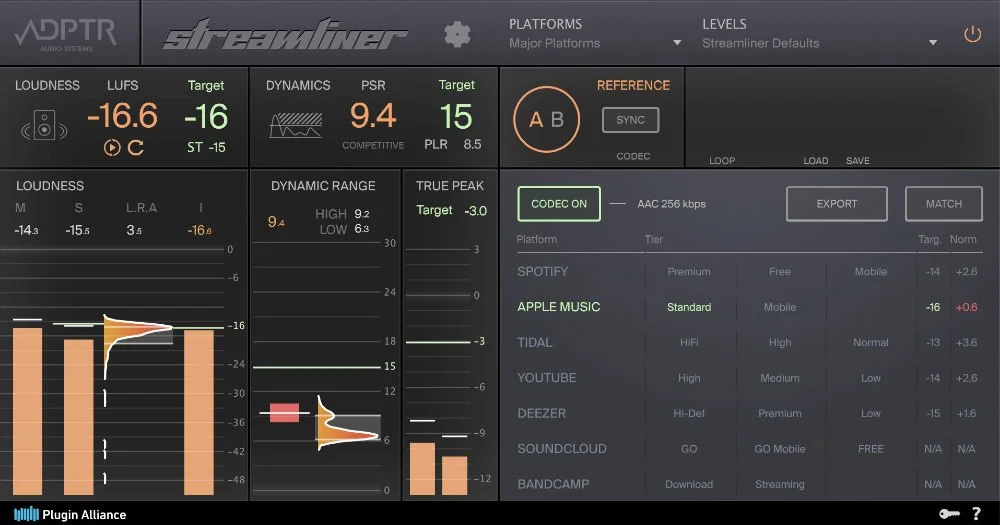Click the LUFS reading -16.6
1000x525 pixels.
point(122,116)
